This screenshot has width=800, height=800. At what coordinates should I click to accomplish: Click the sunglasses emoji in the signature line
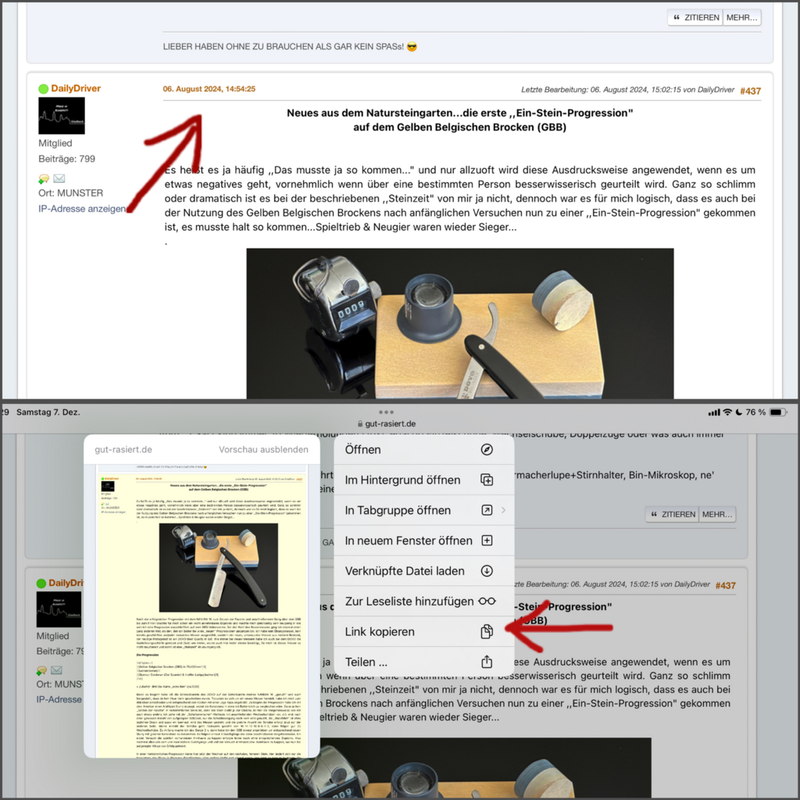click(412, 46)
